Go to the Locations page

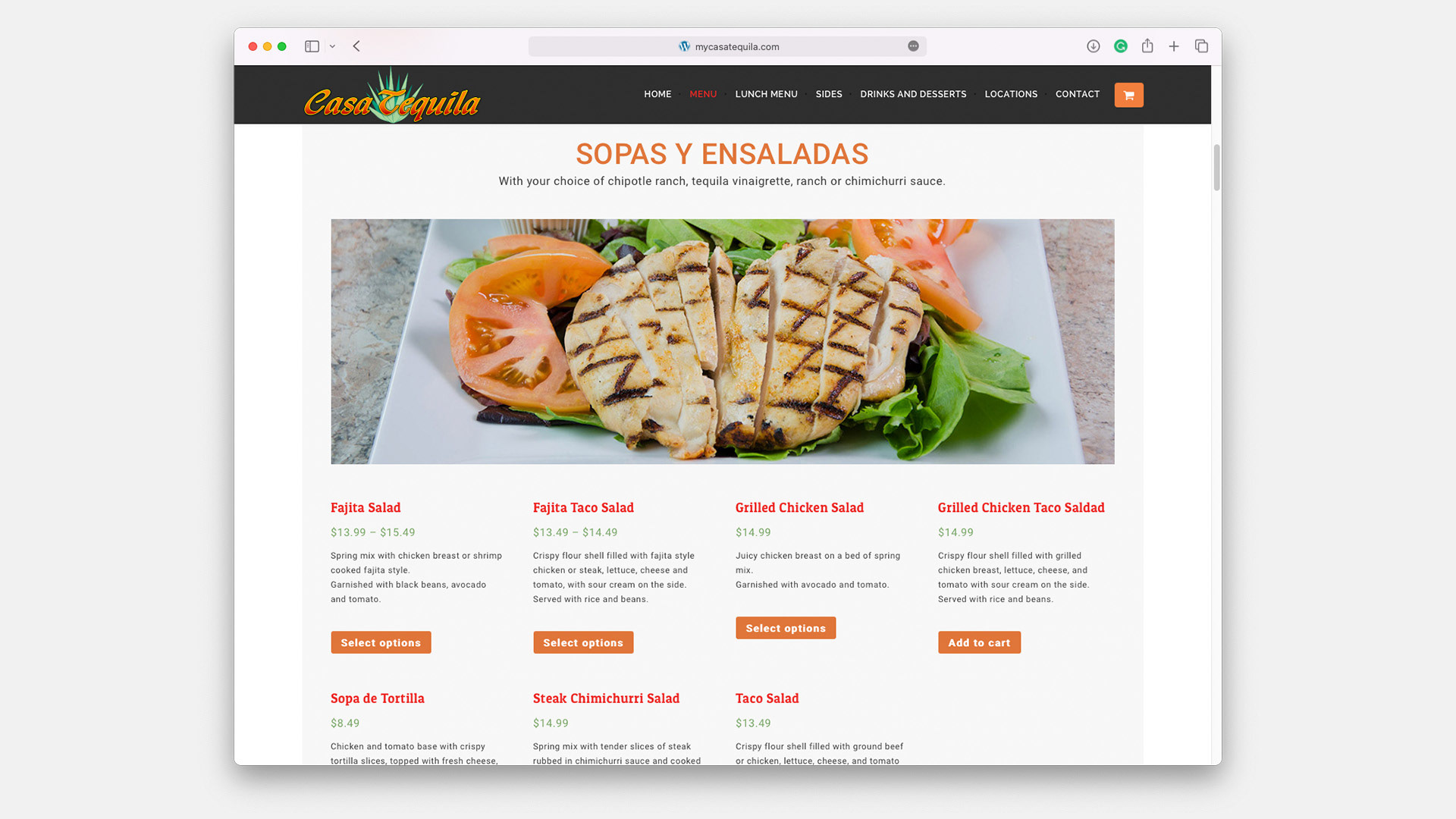pyautogui.click(x=1011, y=94)
